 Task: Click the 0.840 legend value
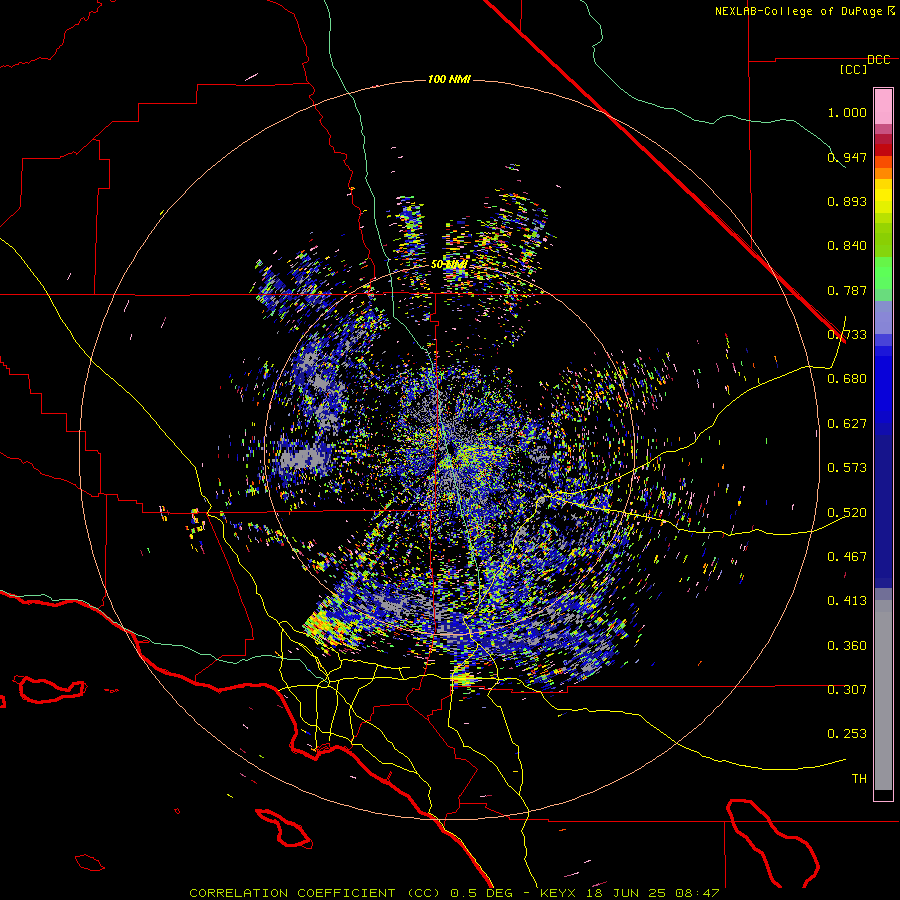[847, 246]
